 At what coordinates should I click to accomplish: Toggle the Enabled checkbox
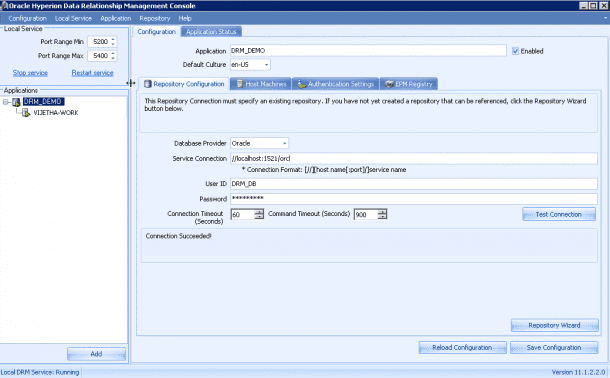point(515,51)
